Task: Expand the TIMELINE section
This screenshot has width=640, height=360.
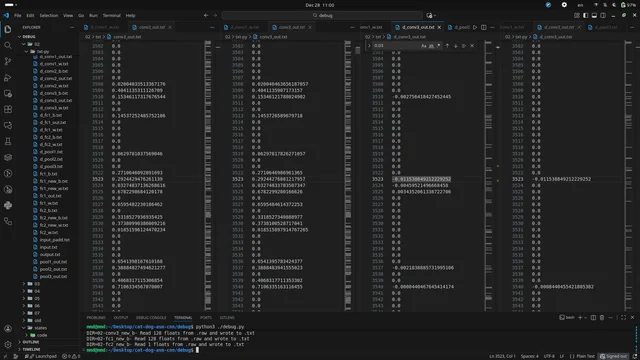Action: tap(31, 349)
